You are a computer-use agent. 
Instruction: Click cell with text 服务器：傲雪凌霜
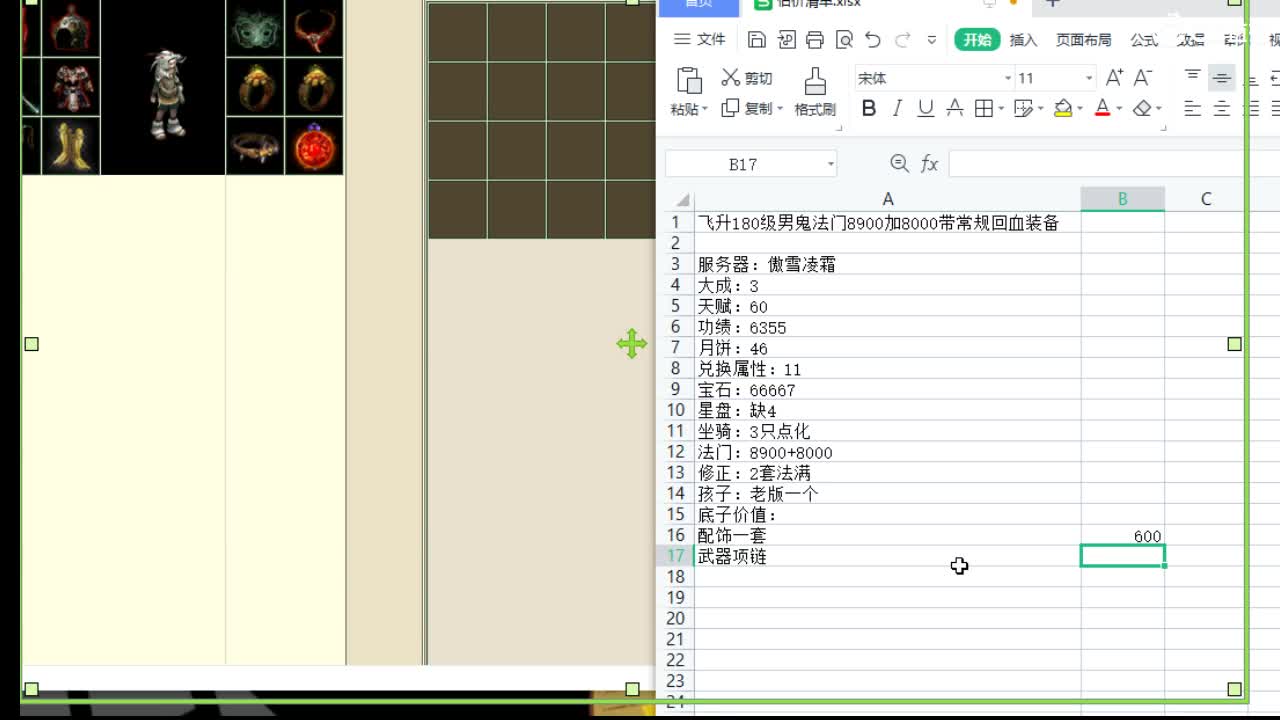(887, 265)
